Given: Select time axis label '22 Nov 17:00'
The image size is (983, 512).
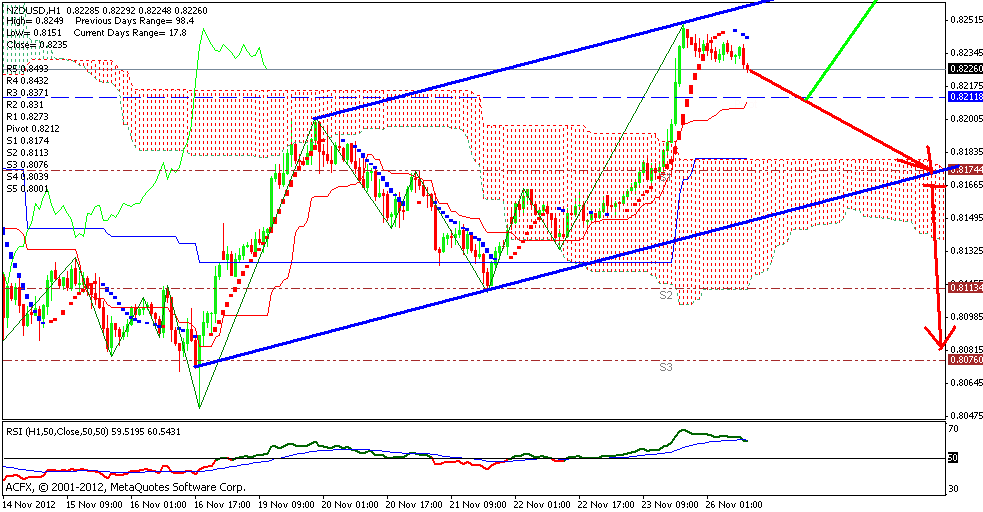Looking at the screenshot, I should coord(607,504).
